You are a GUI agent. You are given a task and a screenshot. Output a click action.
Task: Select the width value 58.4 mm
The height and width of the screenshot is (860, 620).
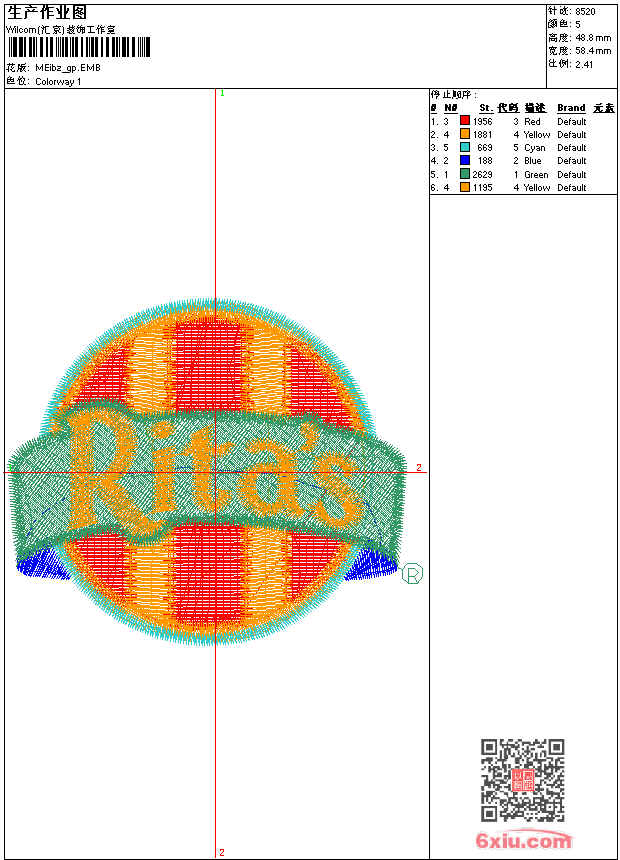click(593, 51)
